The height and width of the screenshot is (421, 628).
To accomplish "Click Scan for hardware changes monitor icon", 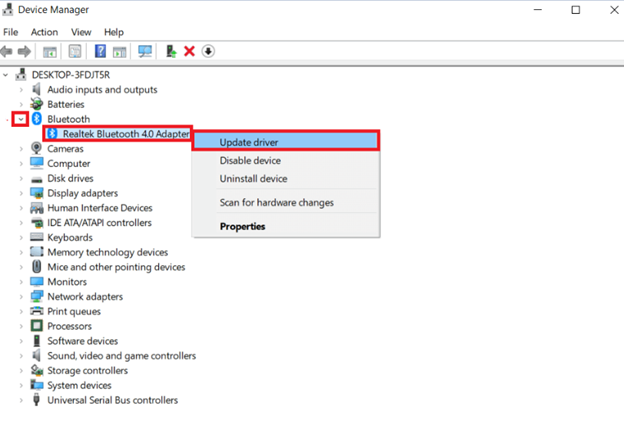I will 145,51.
